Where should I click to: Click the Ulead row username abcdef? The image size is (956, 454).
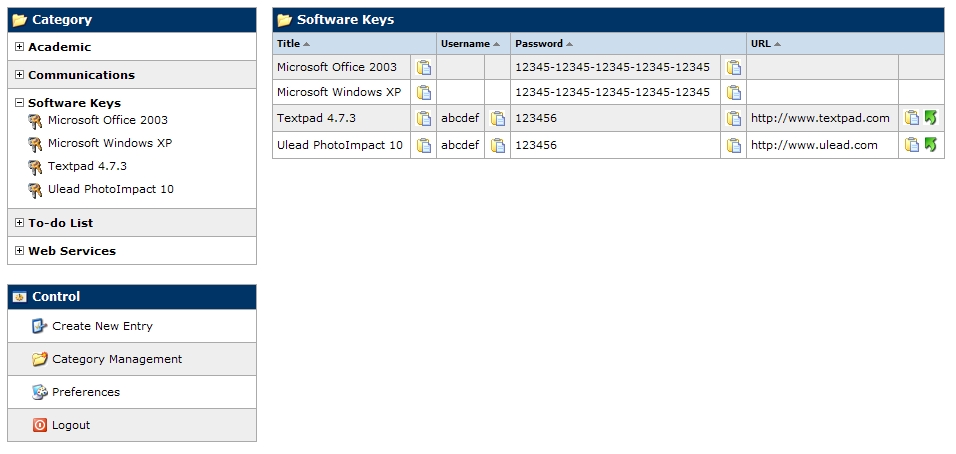click(x=460, y=145)
